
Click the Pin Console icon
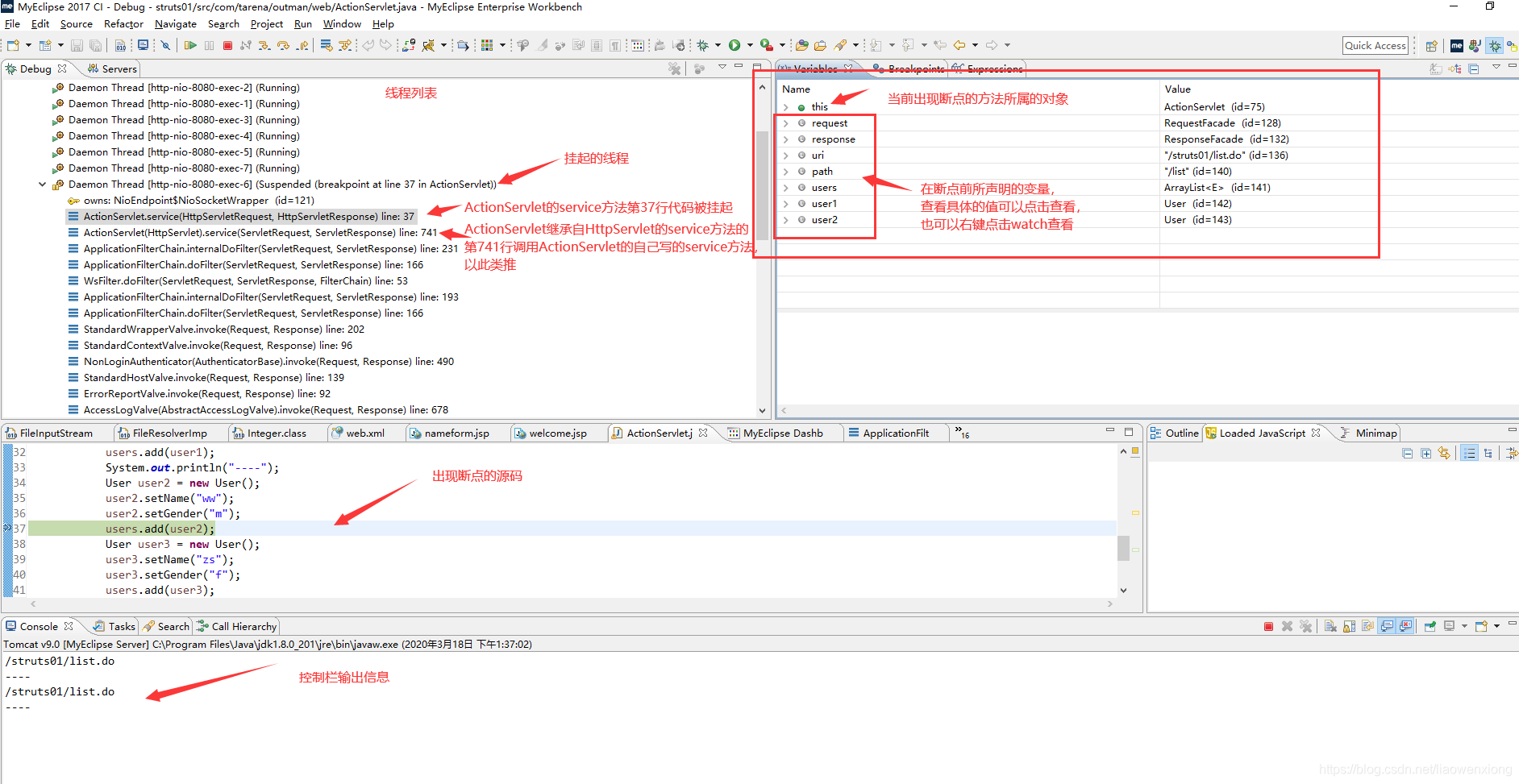pos(1430,626)
